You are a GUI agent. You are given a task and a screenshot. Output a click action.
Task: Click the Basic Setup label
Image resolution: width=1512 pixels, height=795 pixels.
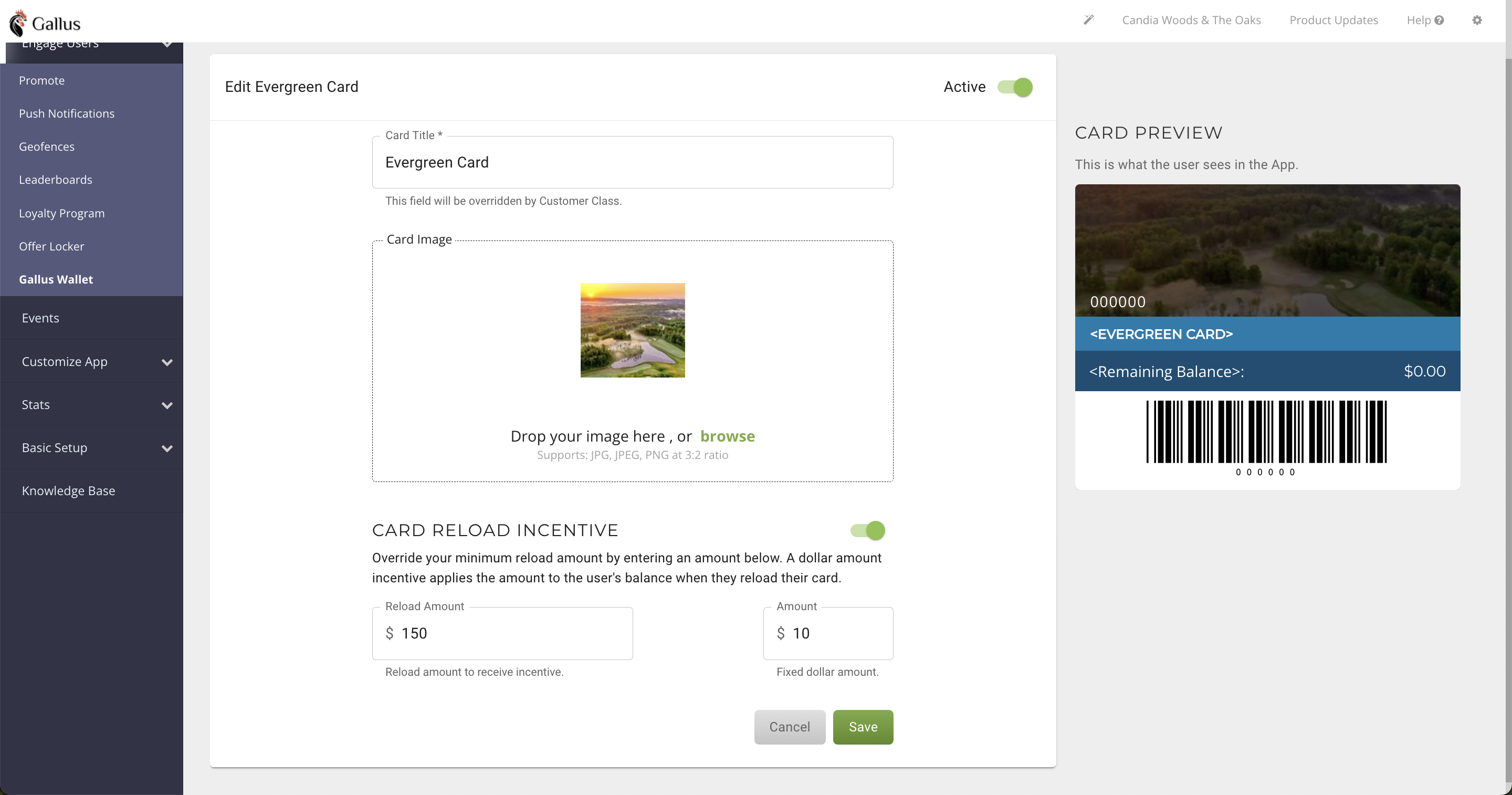[x=55, y=447]
